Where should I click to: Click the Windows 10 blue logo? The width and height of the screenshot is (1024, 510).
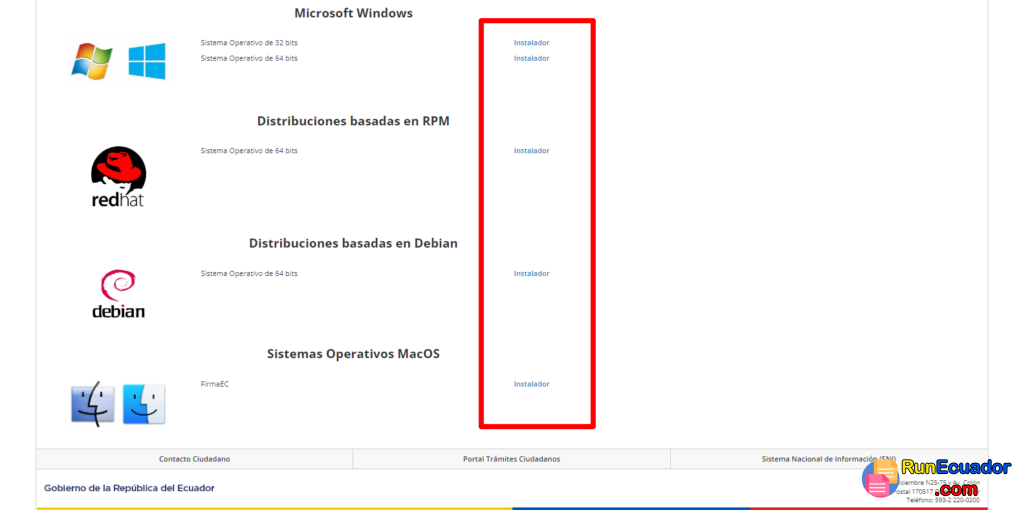(147, 61)
